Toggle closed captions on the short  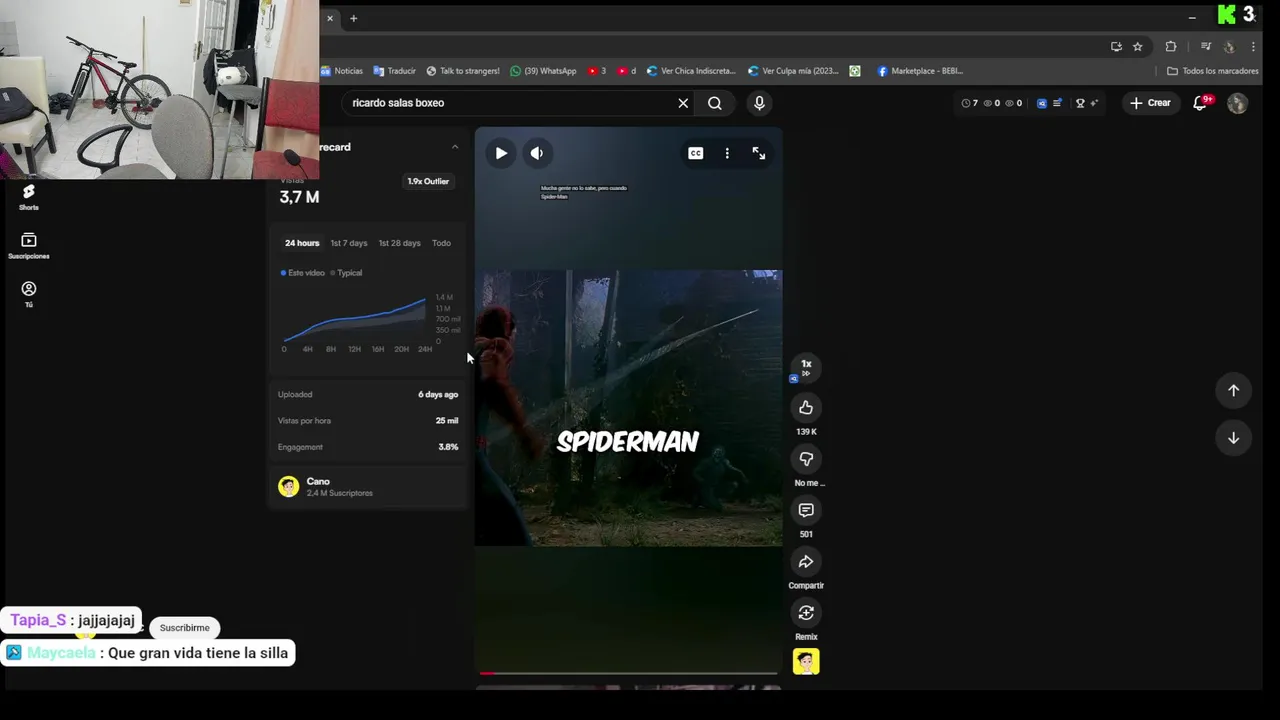pos(695,153)
